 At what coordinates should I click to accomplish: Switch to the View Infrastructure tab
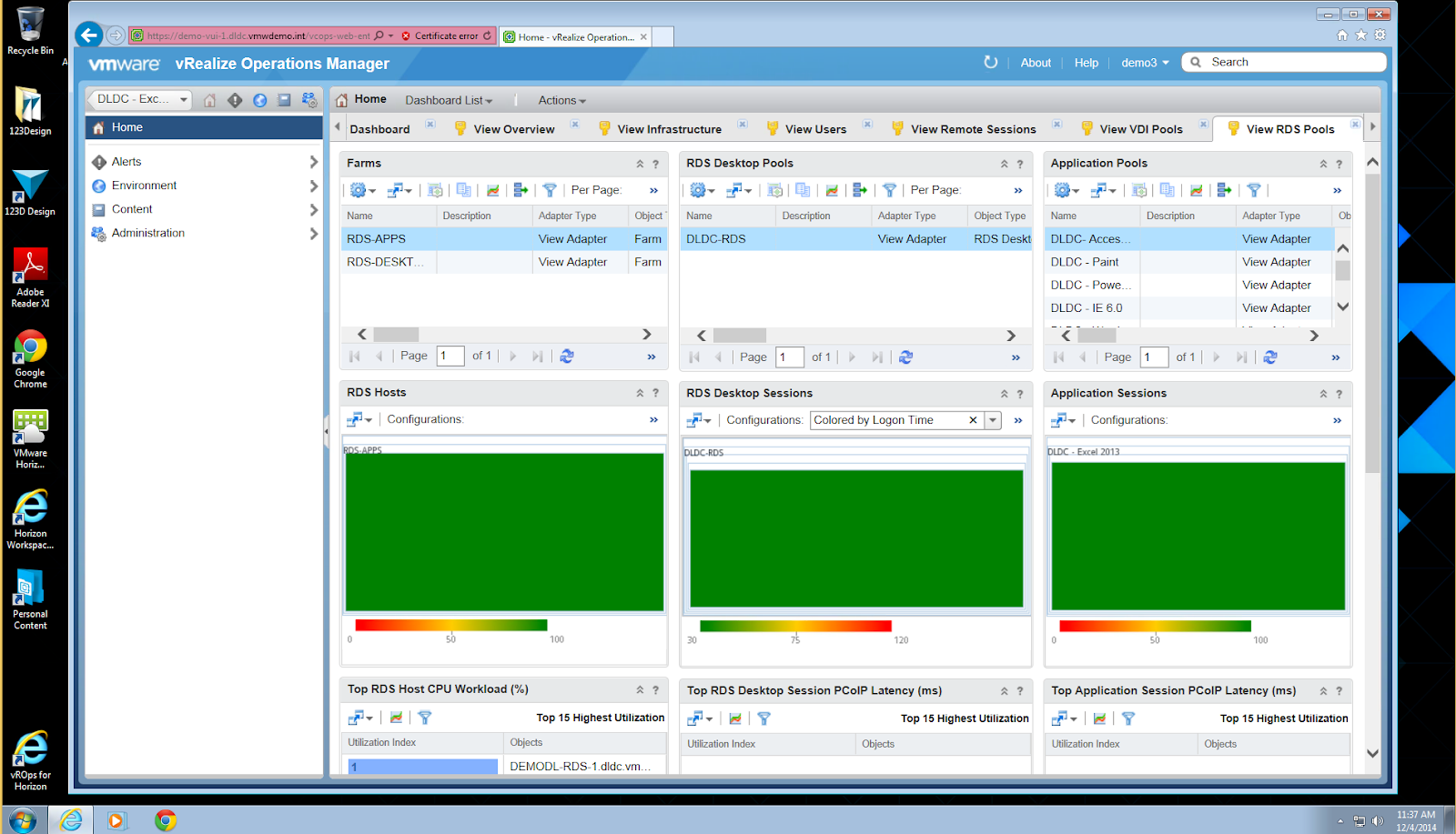coord(669,129)
